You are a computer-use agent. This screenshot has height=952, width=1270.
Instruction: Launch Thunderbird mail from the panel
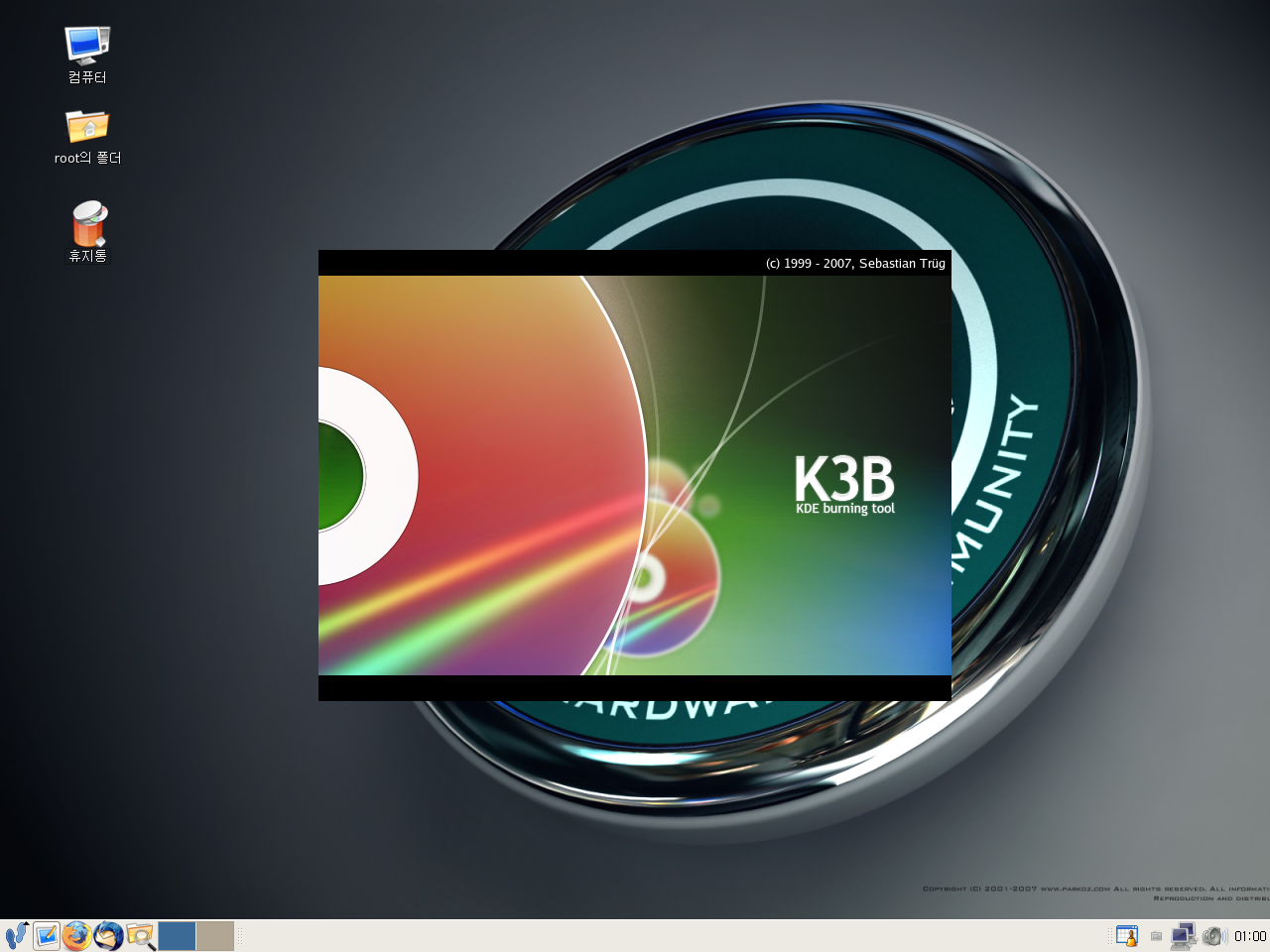[109, 935]
